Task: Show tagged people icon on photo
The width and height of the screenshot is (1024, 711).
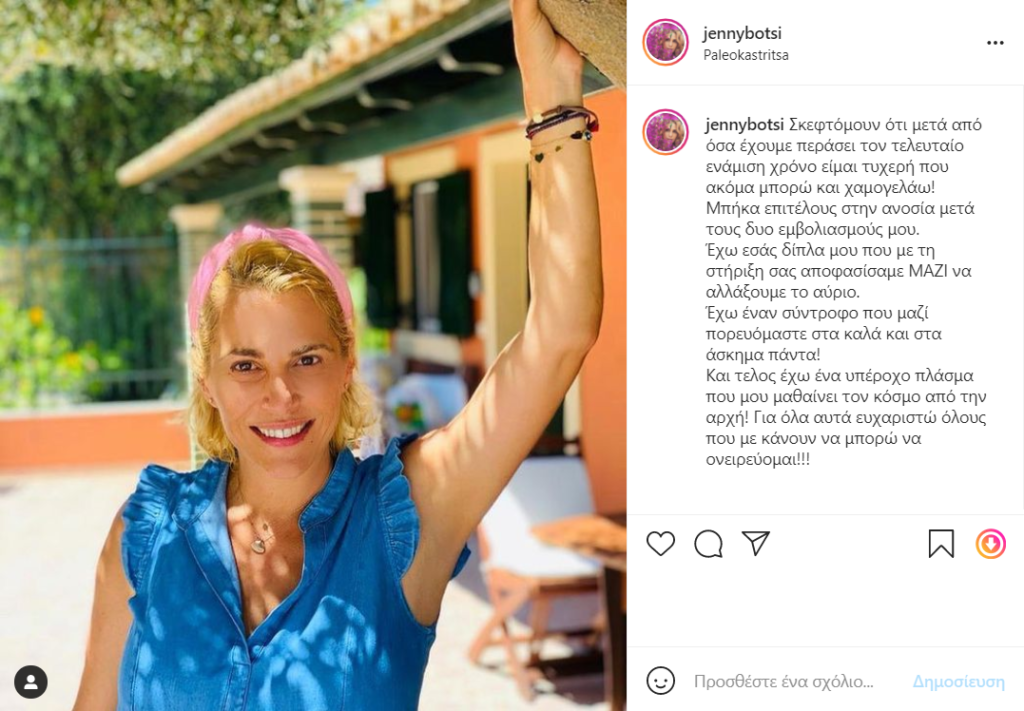Action: [x=31, y=682]
